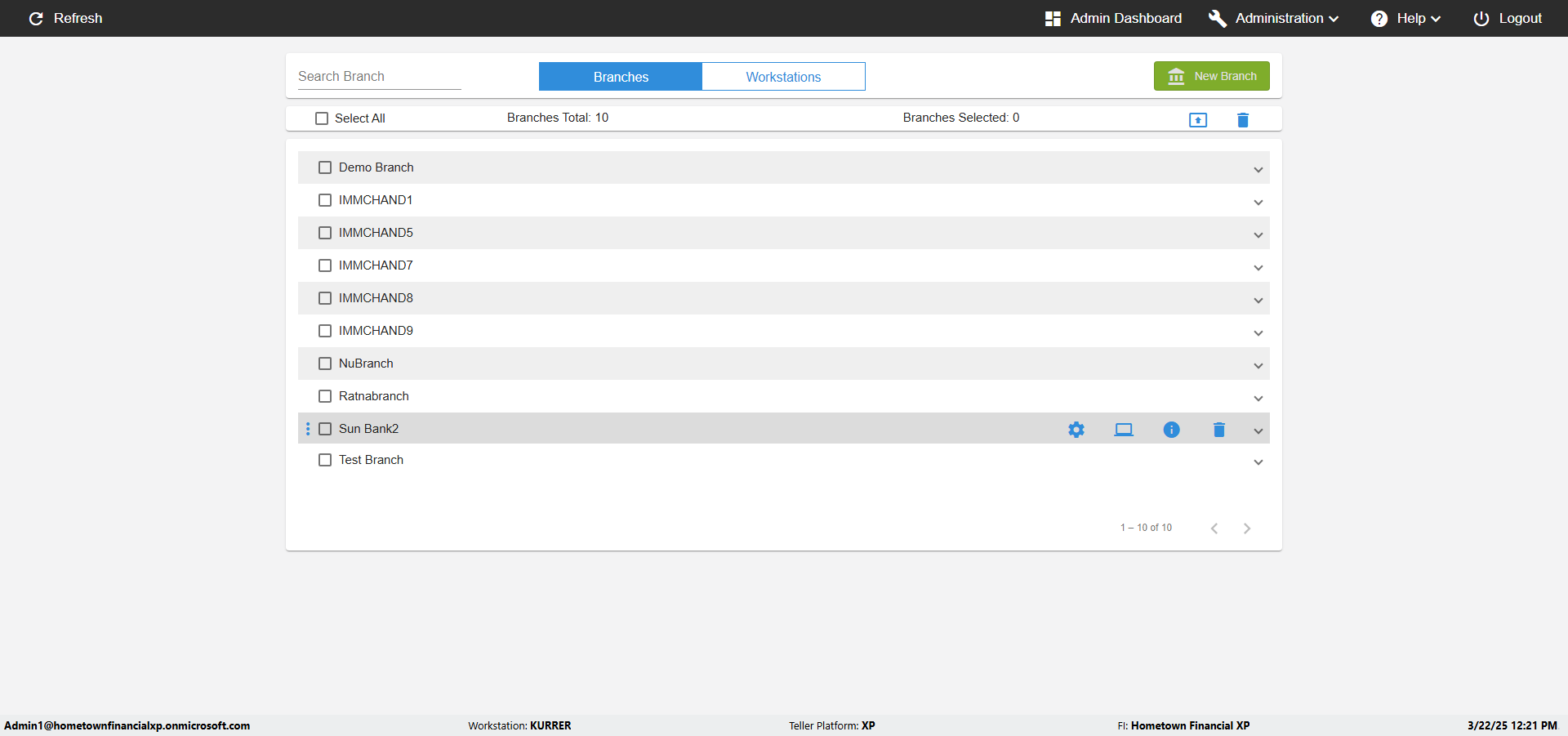Click the FI: Hometown Financial XP text
Viewport: 1568px width, 736px height.
[1183, 725]
